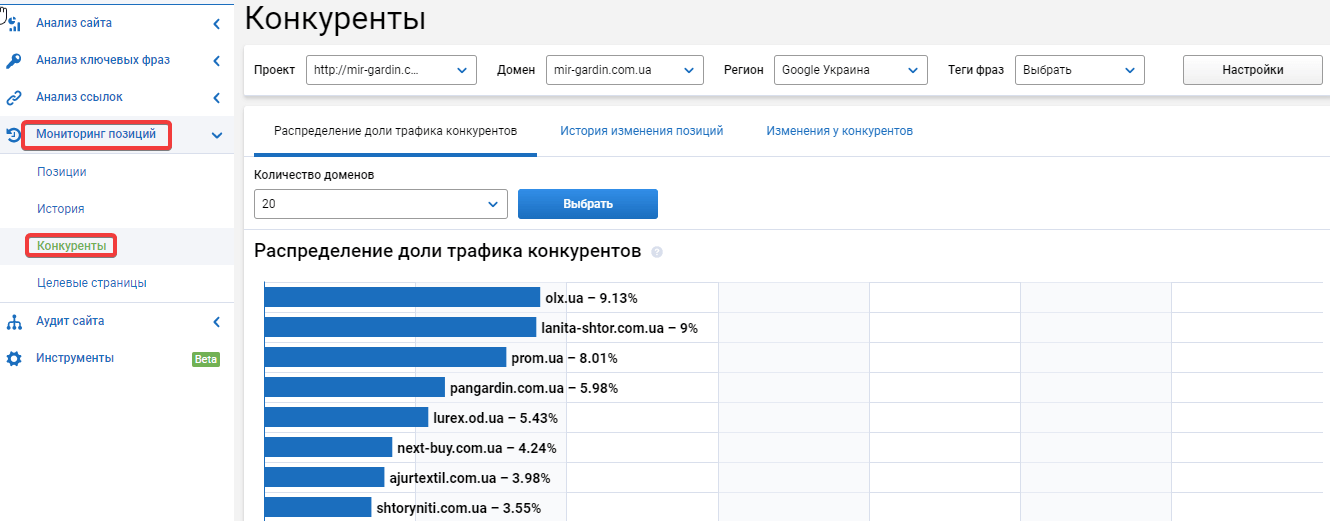Click the lurex.od.ua – 5.43% label
Image resolution: width=1330 pixels, height=521 pixels.
point(496,418)
